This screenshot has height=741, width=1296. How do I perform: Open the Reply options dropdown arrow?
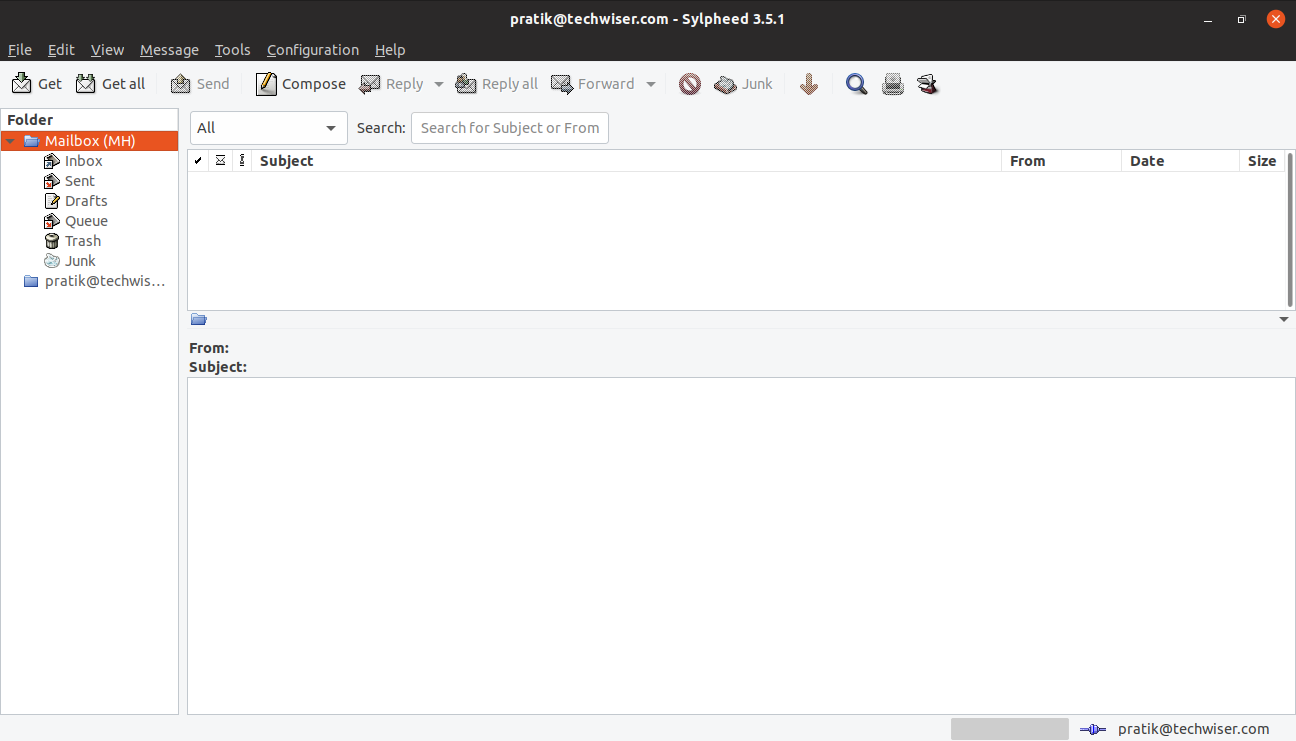point(438,84)
